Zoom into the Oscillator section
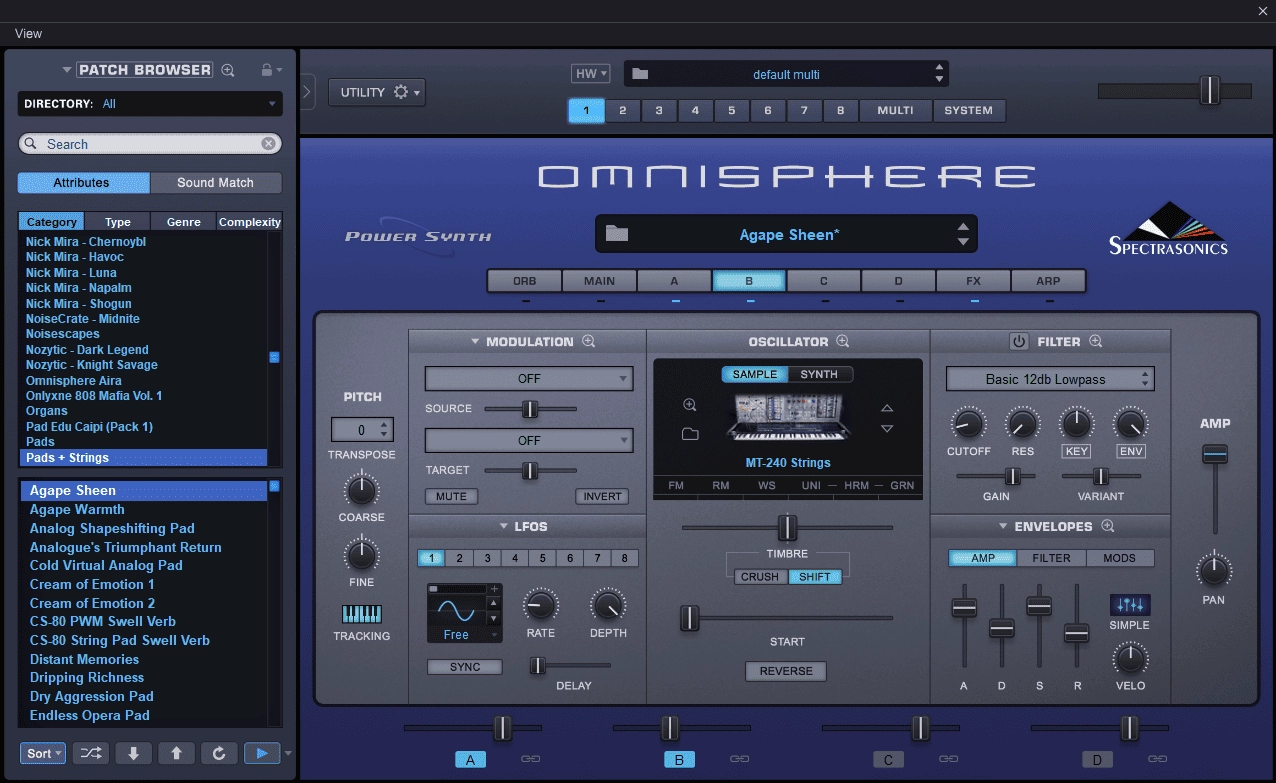Image resolution: width=1276 pixels, height=783 pixels. click(842, 341)
